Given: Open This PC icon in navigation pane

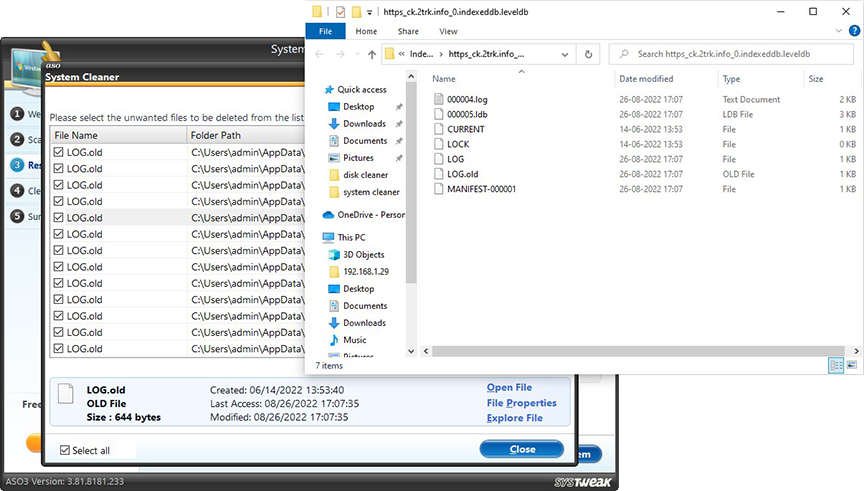Looking at the screenshot, I should [328, 238].
